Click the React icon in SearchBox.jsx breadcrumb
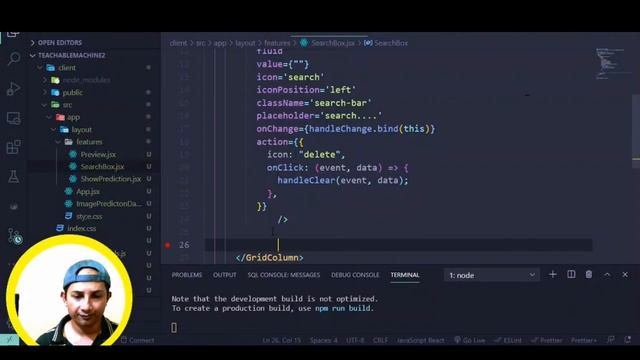Screen dimensions: 640x360 (x=304, y=43)
